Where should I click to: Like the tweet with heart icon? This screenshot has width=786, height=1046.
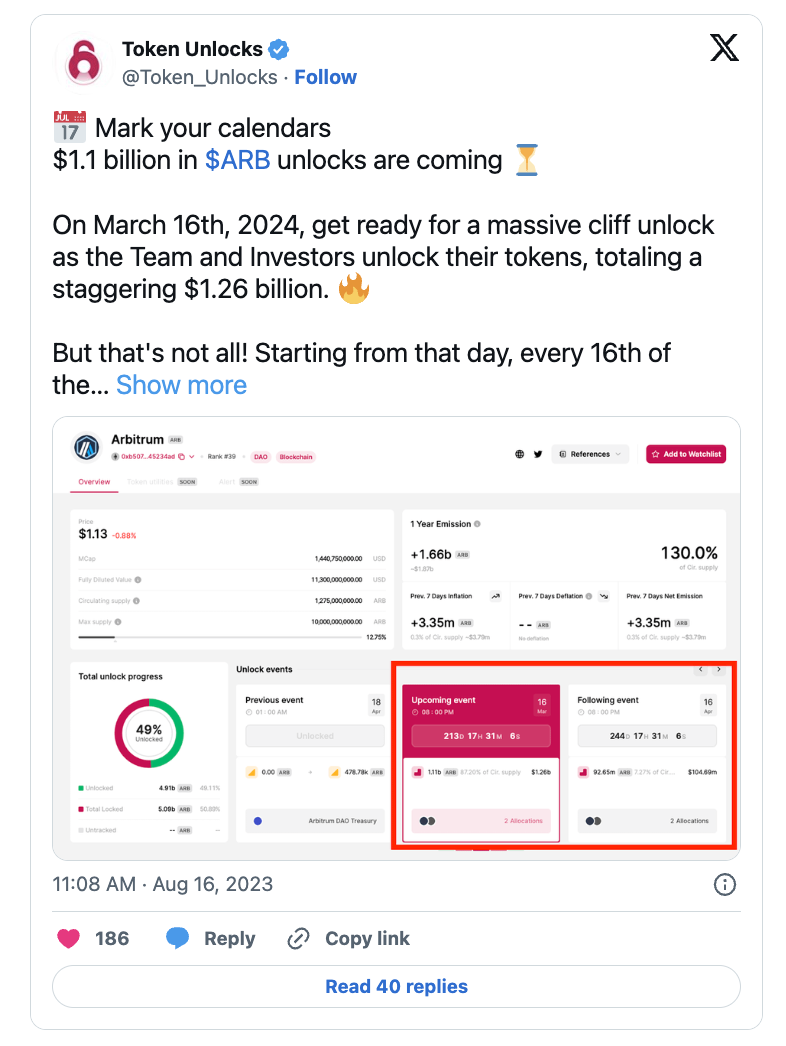pyautogui.click(x=69, y=938)
